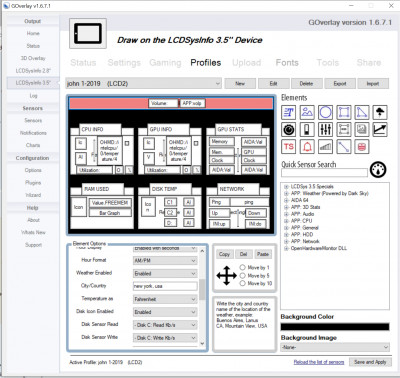The height and width of the screenshot is (378, 400).
Task: Open the profile selector john 1-2019 (LCD2)
Action: point(143,83)
